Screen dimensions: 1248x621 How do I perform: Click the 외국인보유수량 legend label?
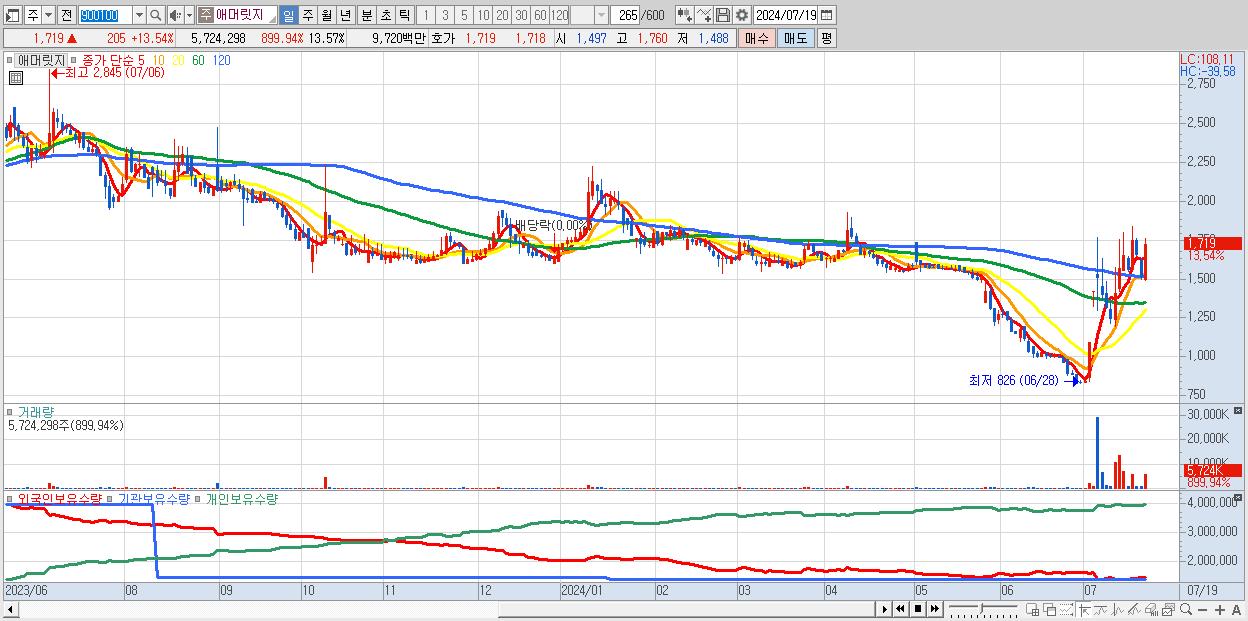click(x=60, y=498)
